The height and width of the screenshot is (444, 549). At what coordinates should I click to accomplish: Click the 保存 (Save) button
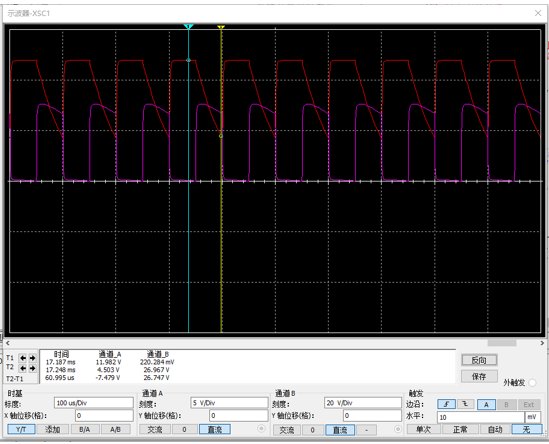[479, 376]
